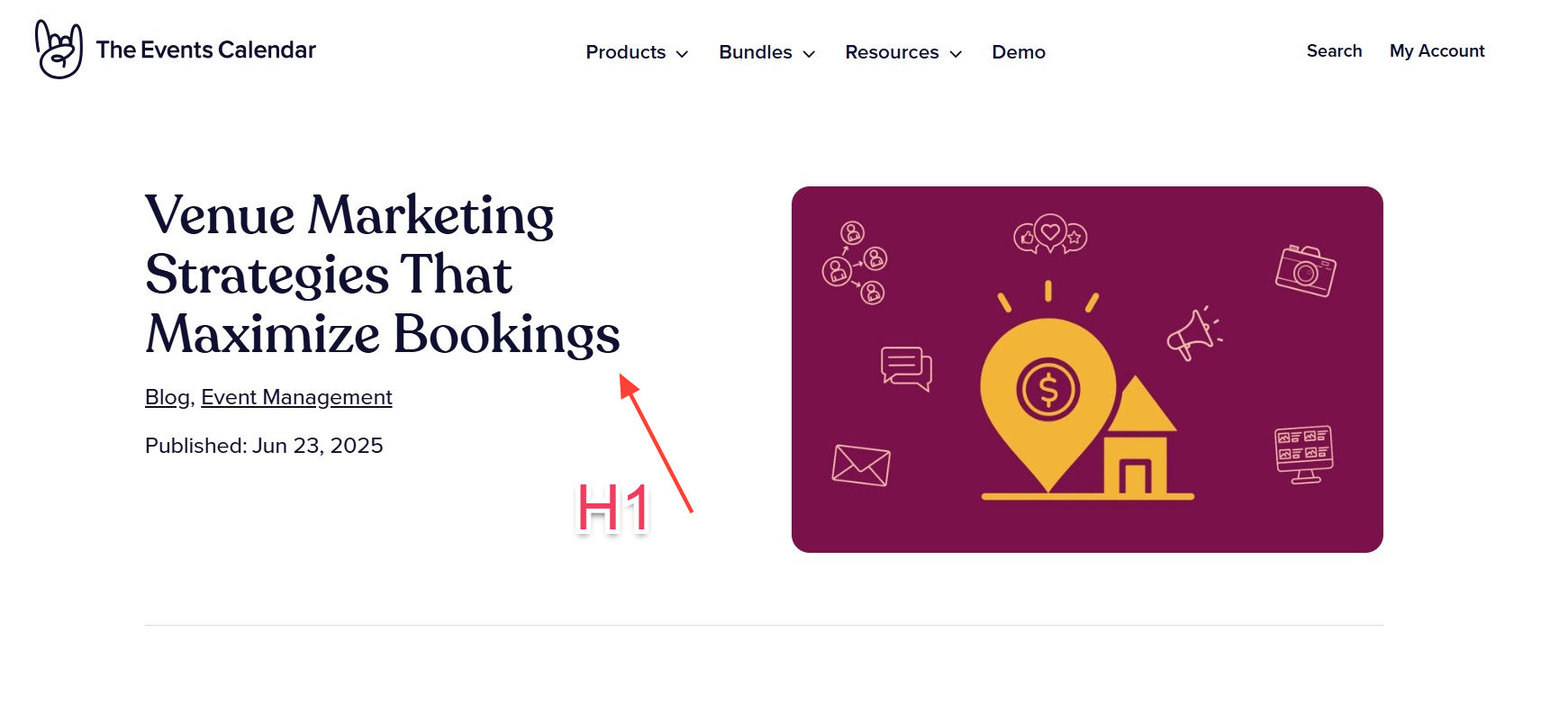This screenshot has width=1568, height=714.
Task: Open the Search nav item
Action: coord(1334,51)
